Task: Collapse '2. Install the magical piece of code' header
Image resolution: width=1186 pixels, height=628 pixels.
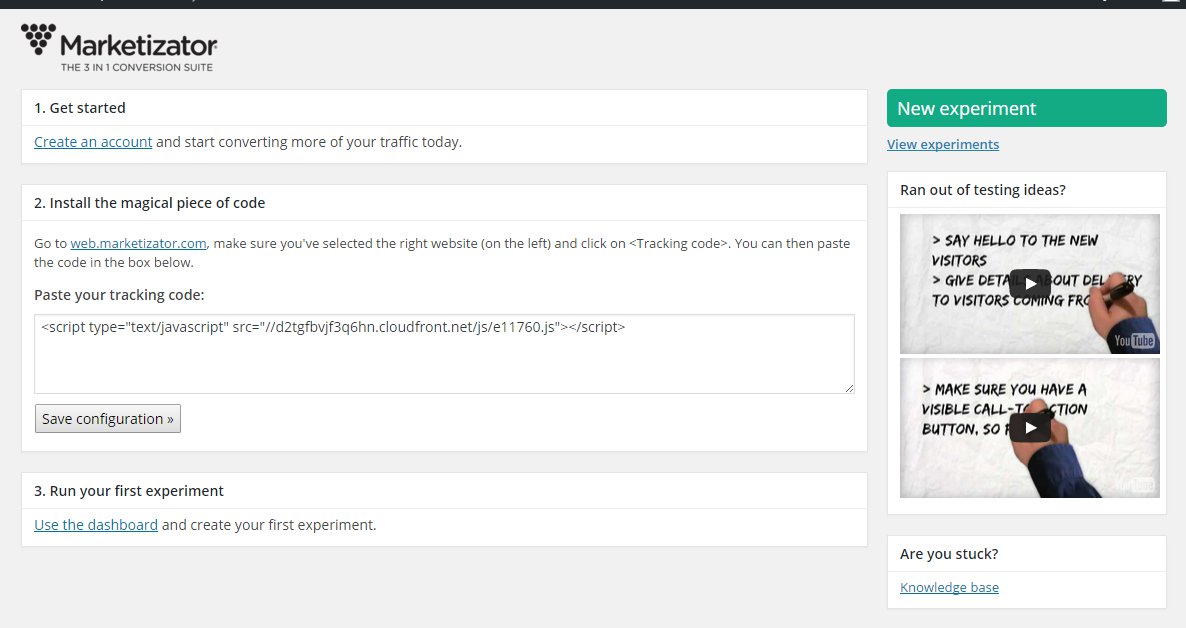Action: pyautogui.click(x=444, y=203)
